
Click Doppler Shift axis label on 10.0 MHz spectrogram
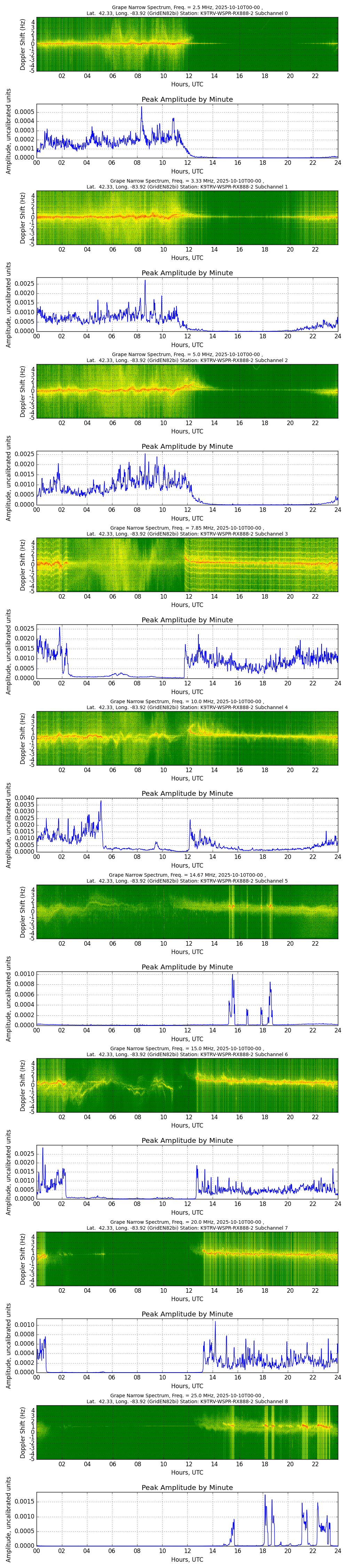(23, 738)
